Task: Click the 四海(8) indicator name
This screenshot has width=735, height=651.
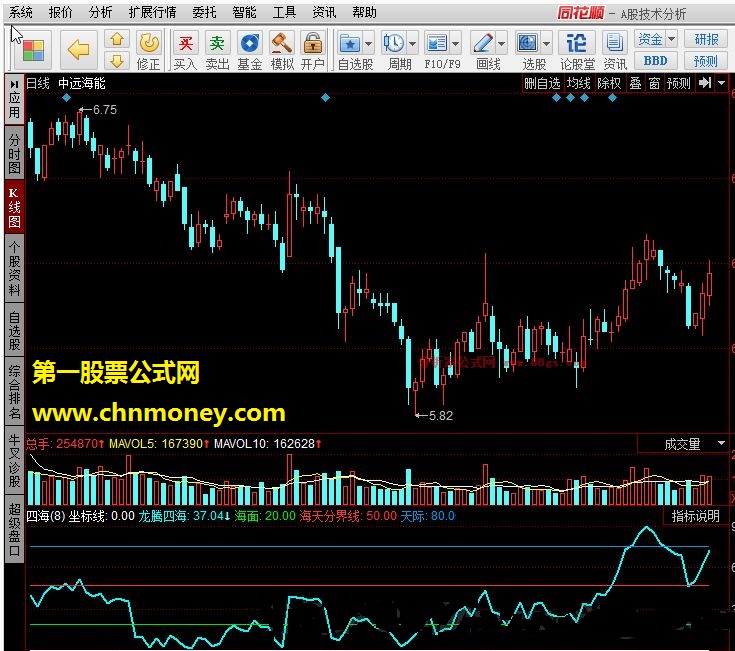Action: click(45, 516)
